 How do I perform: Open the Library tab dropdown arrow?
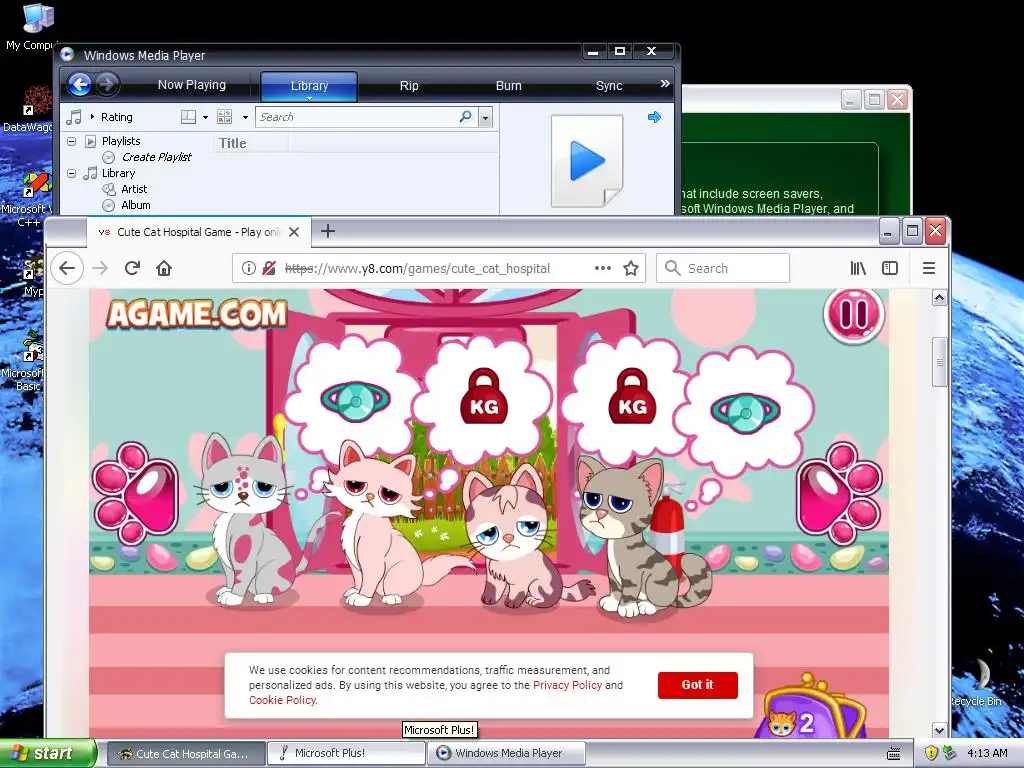(x=310, y=99)
